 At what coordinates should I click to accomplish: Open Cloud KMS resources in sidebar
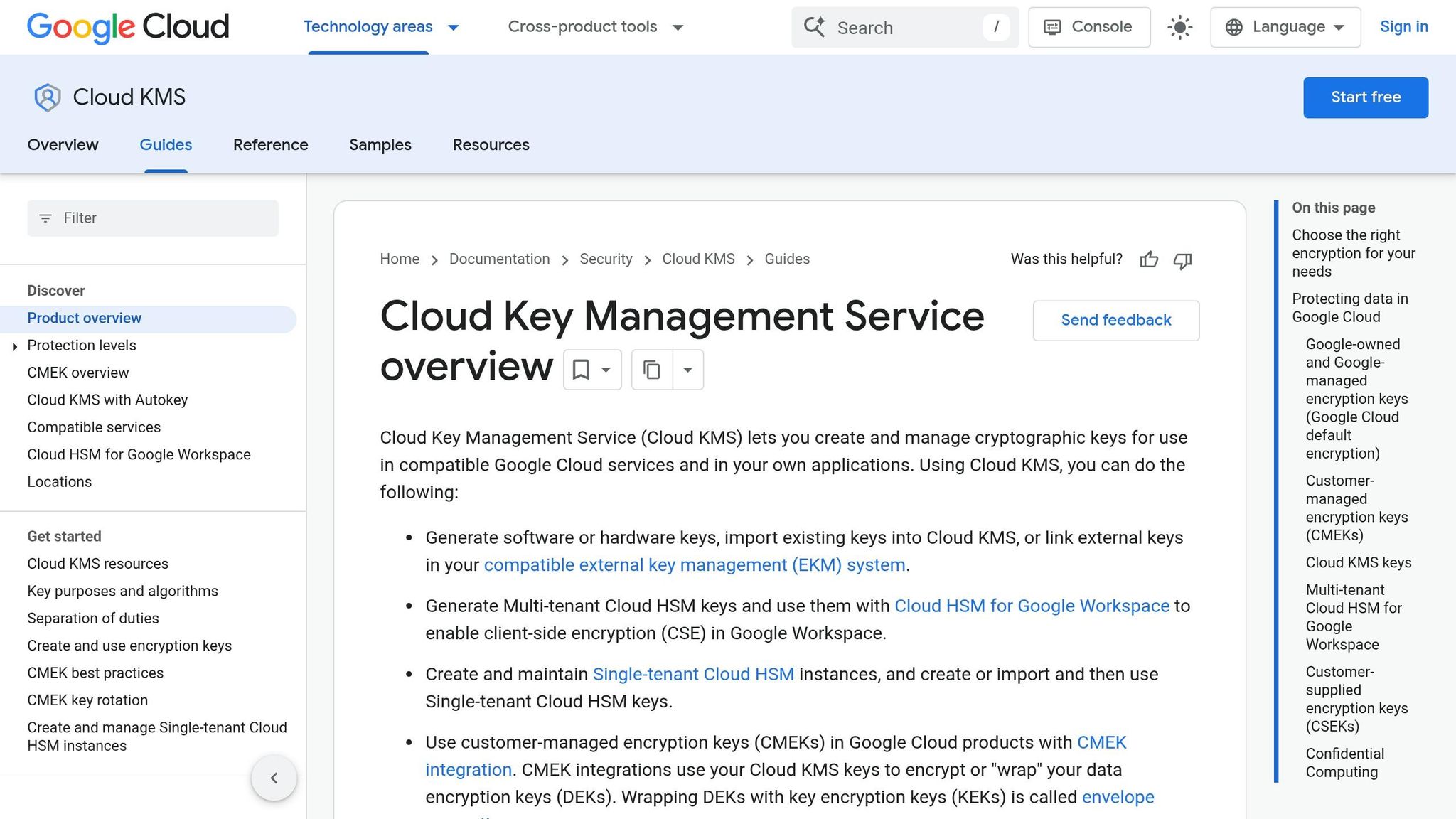97,564
